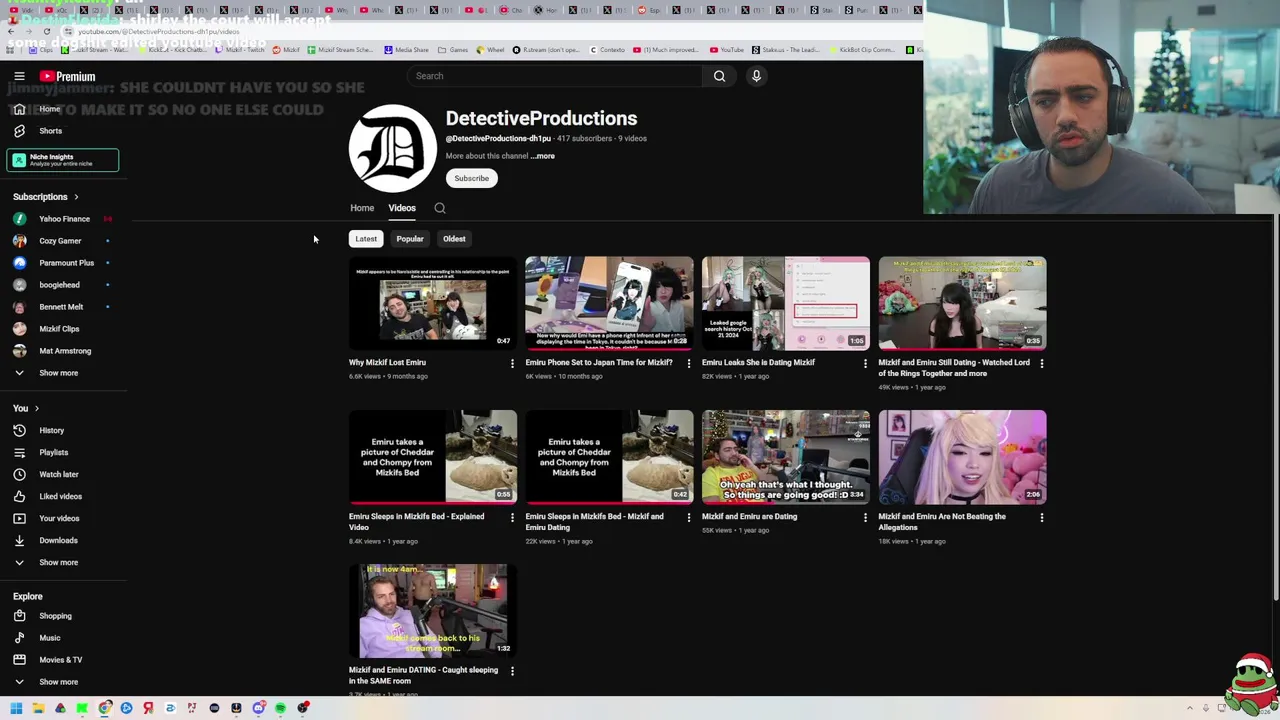Click into the YouTube search field
The height and width of the screenshot is (720, 1280).
(x=555, y=76)
